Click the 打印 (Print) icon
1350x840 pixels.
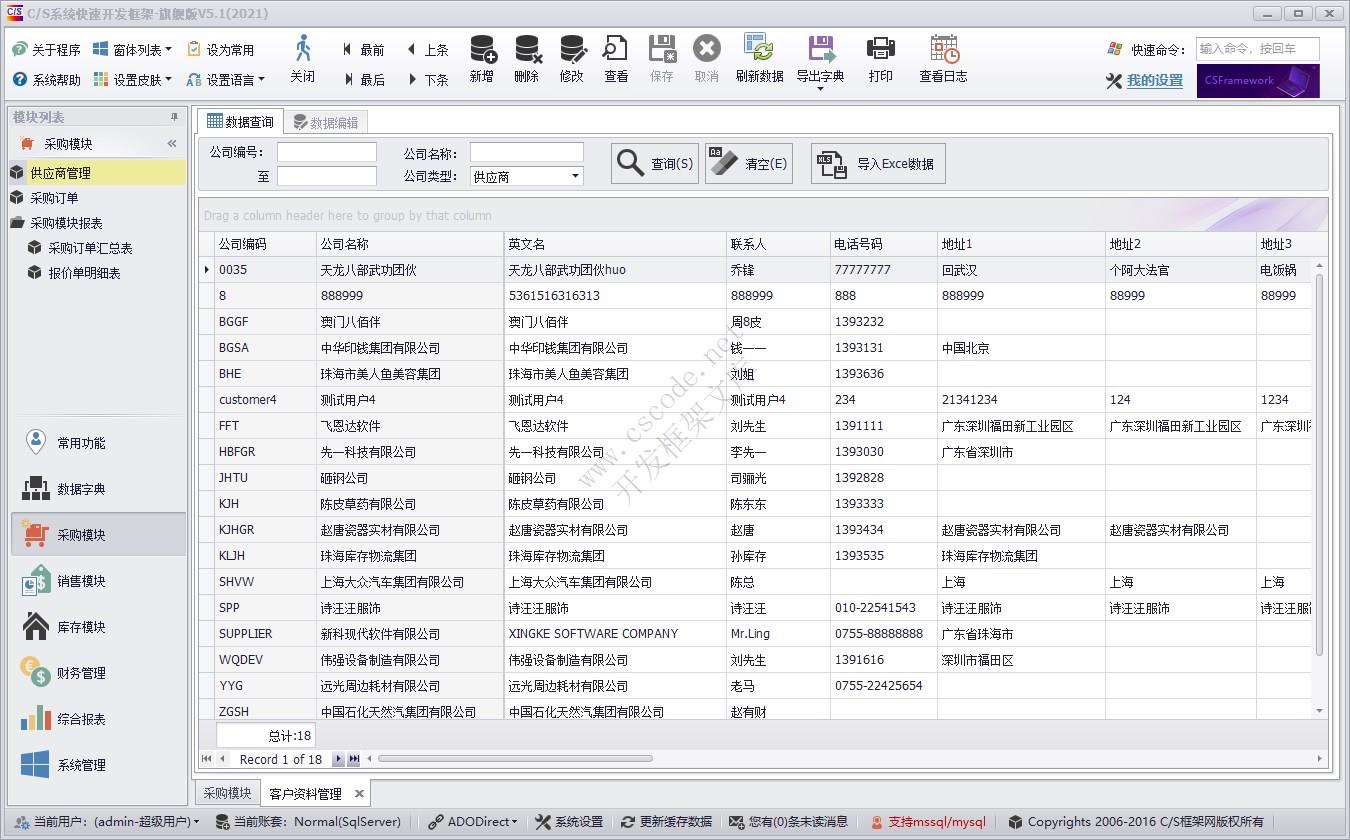(x=880, y=61)
